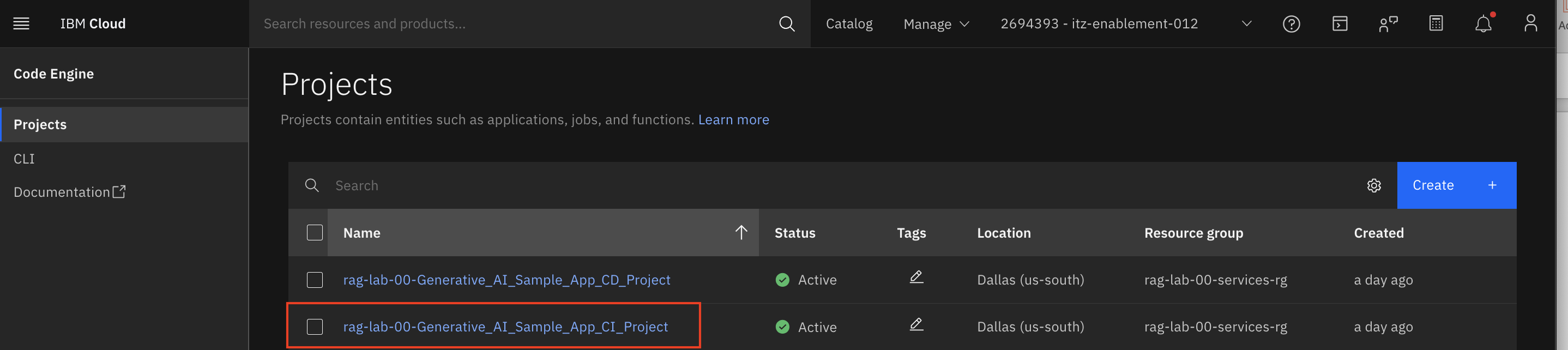
Task: Open the Help question mark icon
Action: pyautogui.click(x=1291, y=24)
